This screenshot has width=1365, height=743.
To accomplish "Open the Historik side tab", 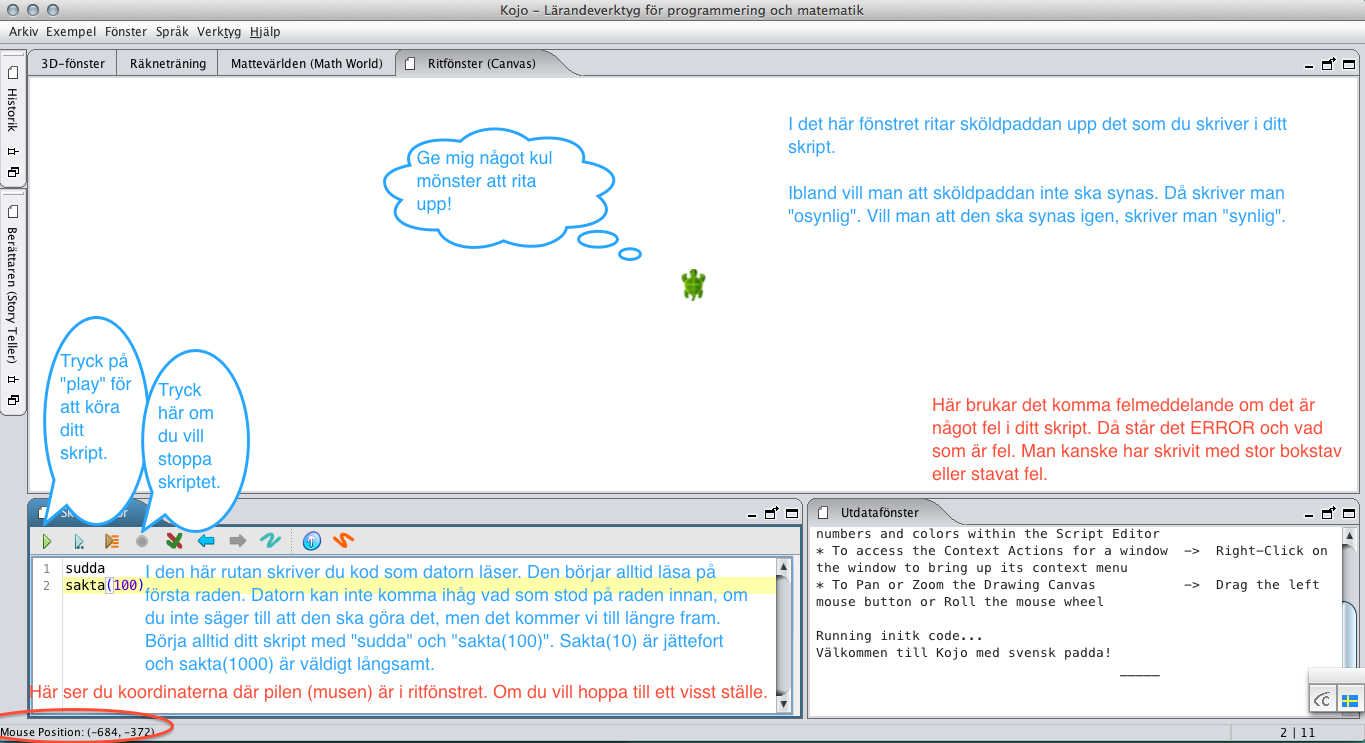I will (x=13, y=110).
